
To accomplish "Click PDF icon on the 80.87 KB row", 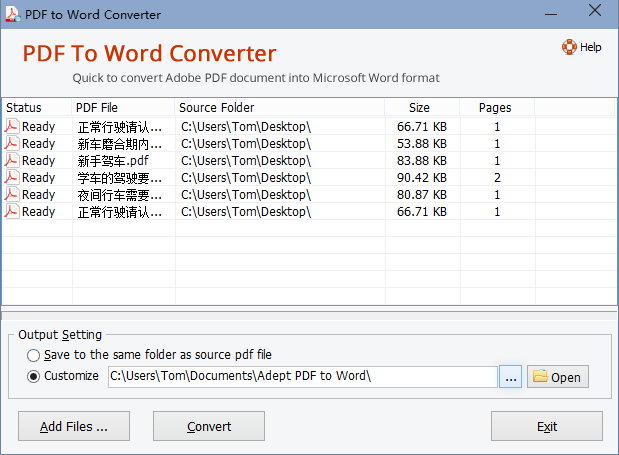I will tap(11, 194).
